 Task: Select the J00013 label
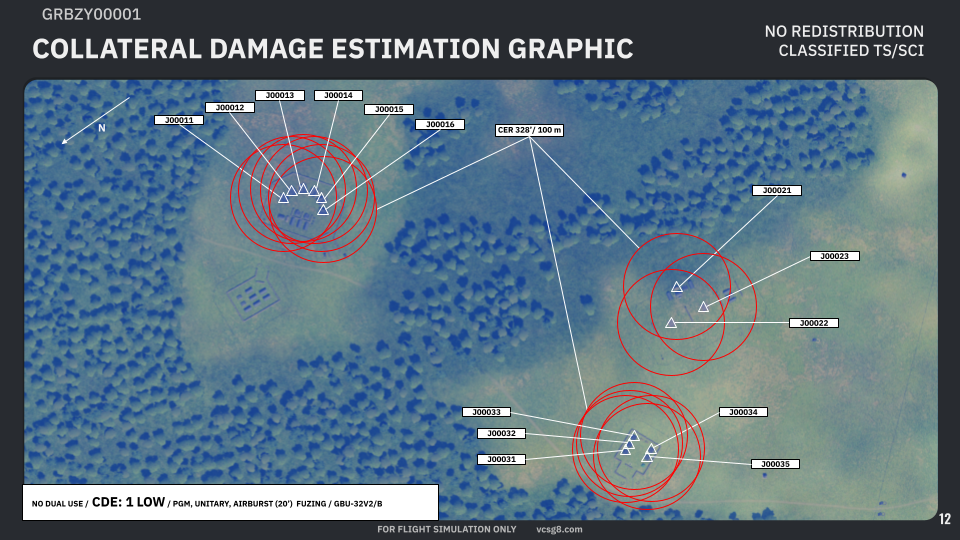[280, 95]
